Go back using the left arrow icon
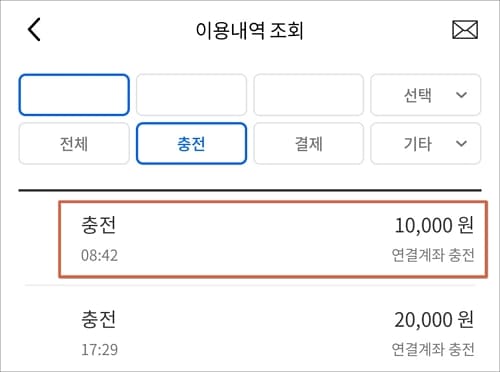This screenshot has height=372, width=500. [x=34, y=30]
